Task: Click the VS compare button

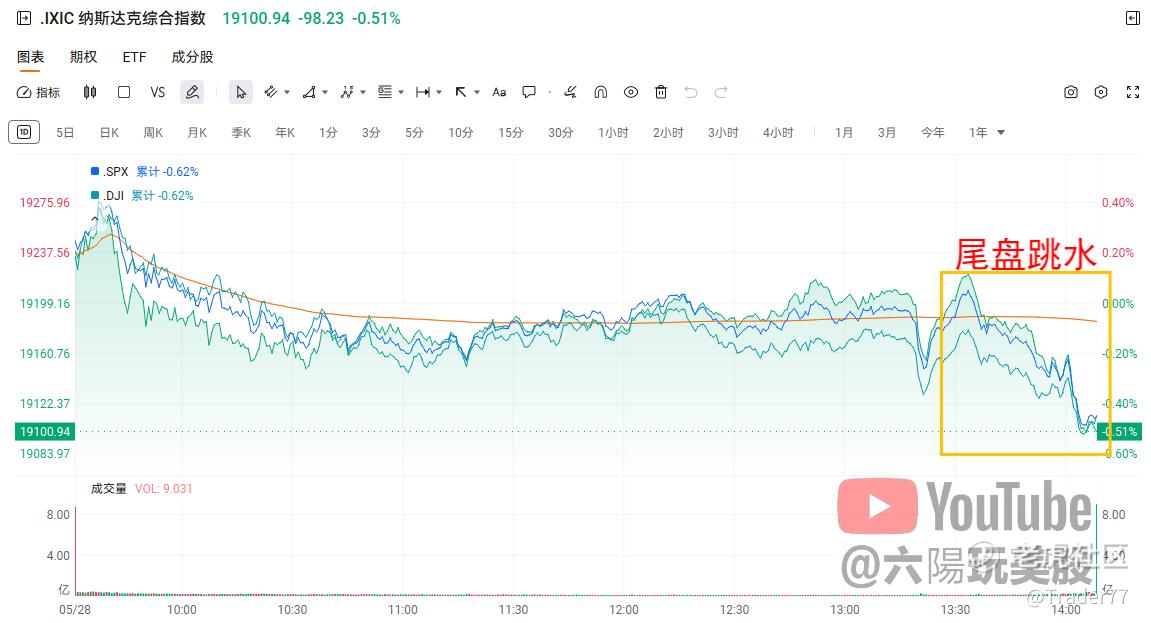Action: tap(157, 92)
